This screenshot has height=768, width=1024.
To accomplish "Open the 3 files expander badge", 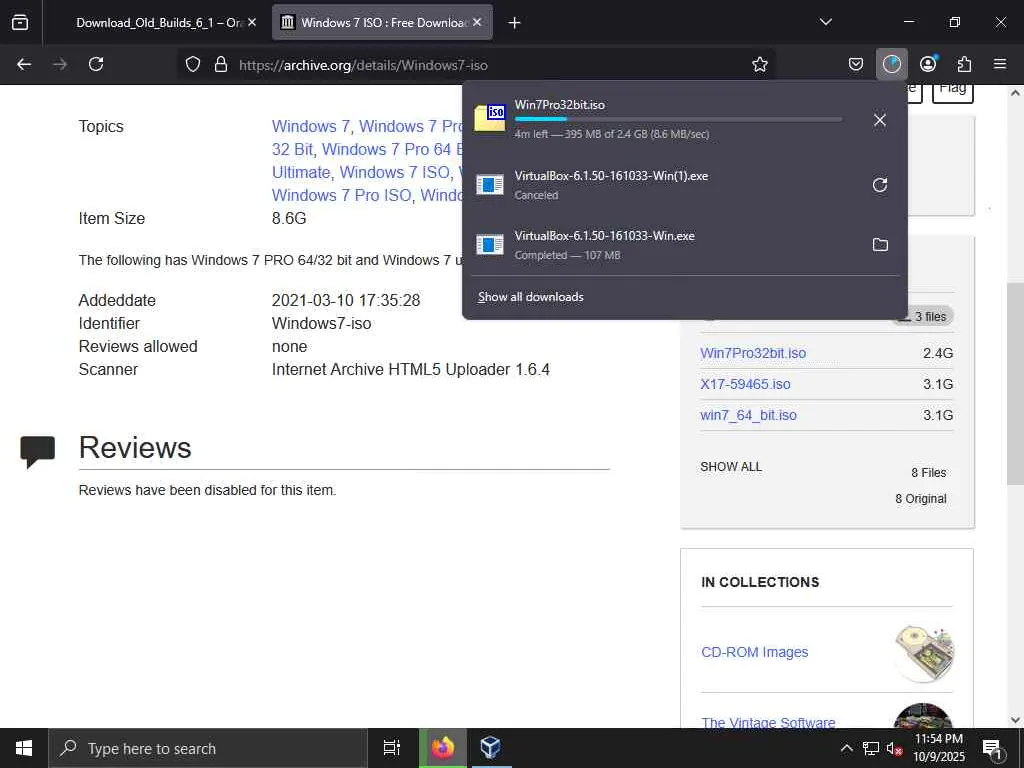I will [x=922, y=316].
